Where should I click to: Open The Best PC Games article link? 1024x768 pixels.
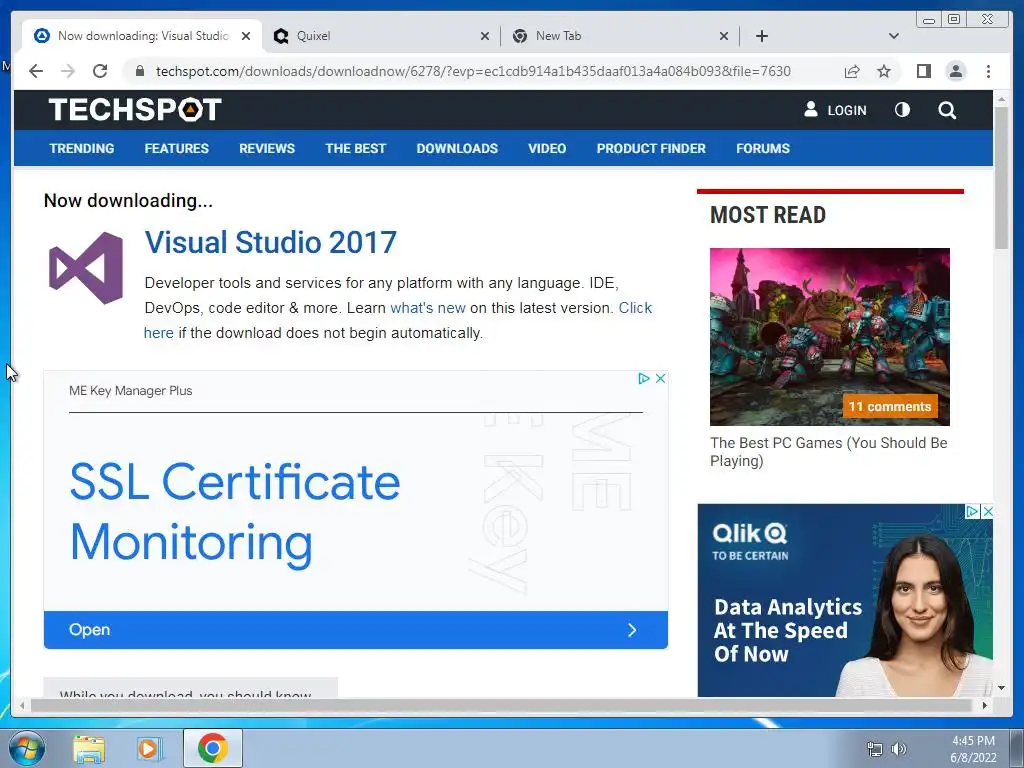pos(828,452)
